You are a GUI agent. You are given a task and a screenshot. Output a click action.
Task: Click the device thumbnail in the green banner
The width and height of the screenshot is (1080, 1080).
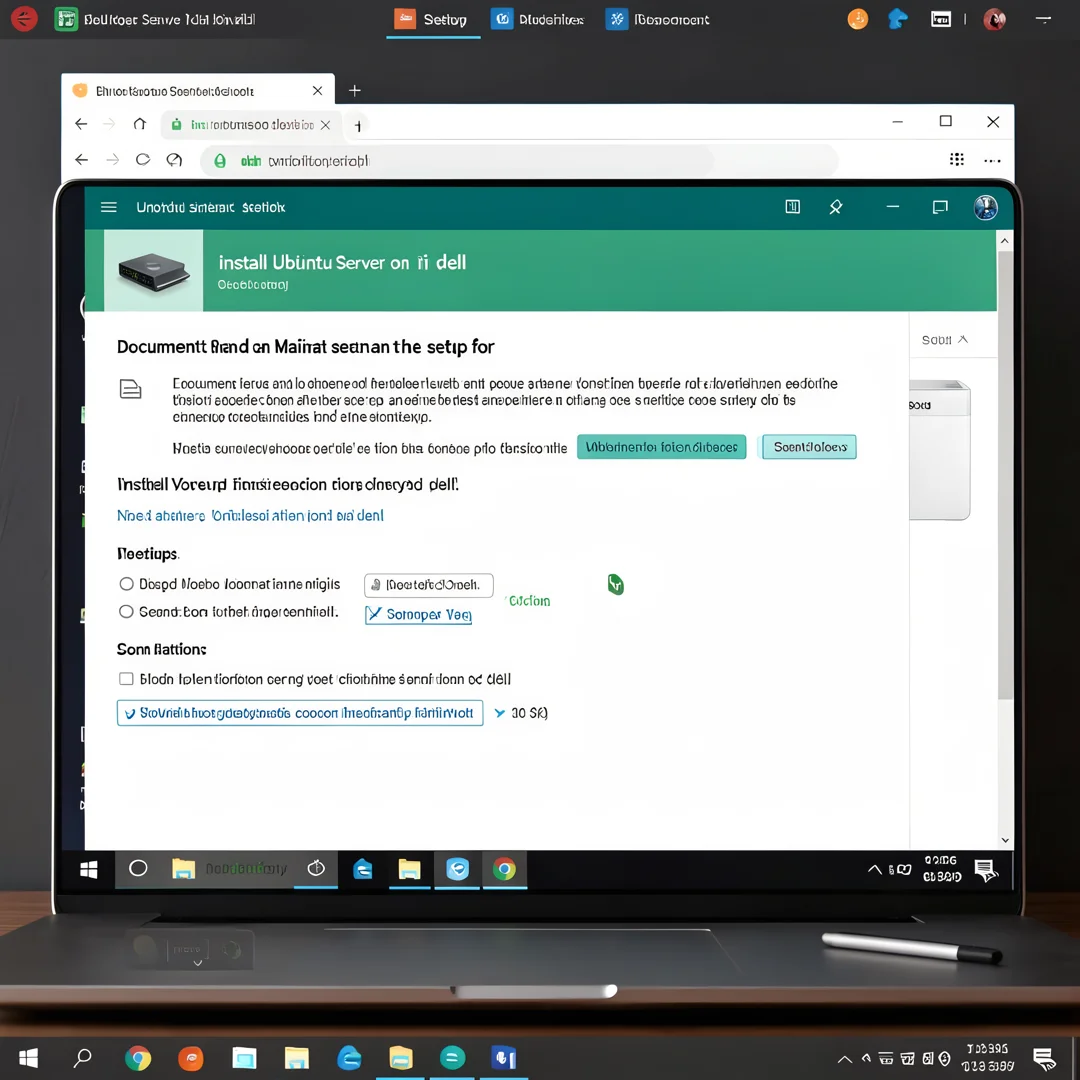pyautogui.click(x=154, y=271)
